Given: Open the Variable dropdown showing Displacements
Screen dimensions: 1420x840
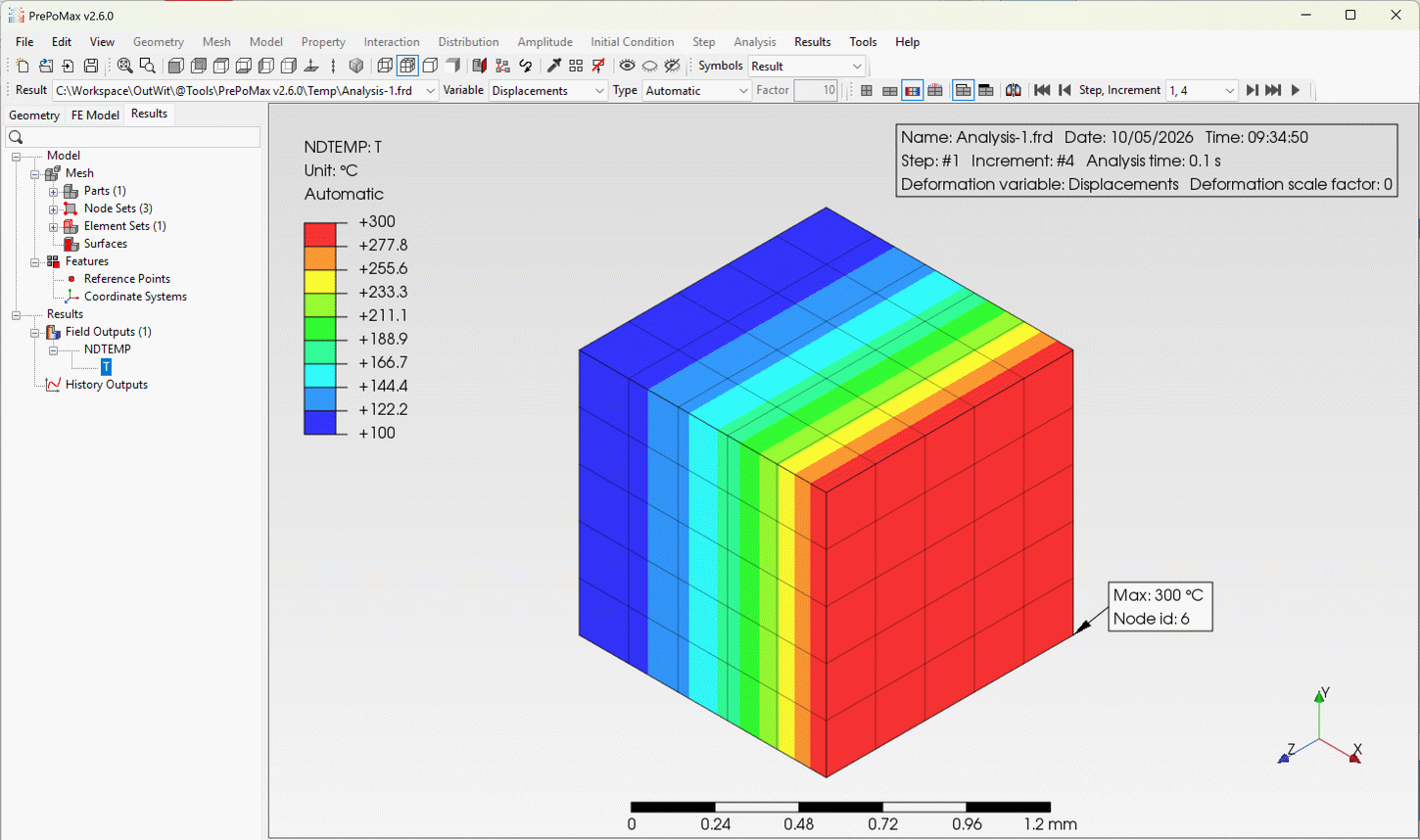Looking at the screenshot, I should (x=547, y=90).
